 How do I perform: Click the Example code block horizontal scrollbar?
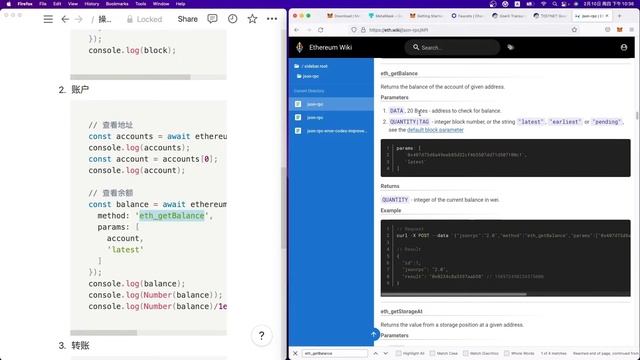pos(454,294)
